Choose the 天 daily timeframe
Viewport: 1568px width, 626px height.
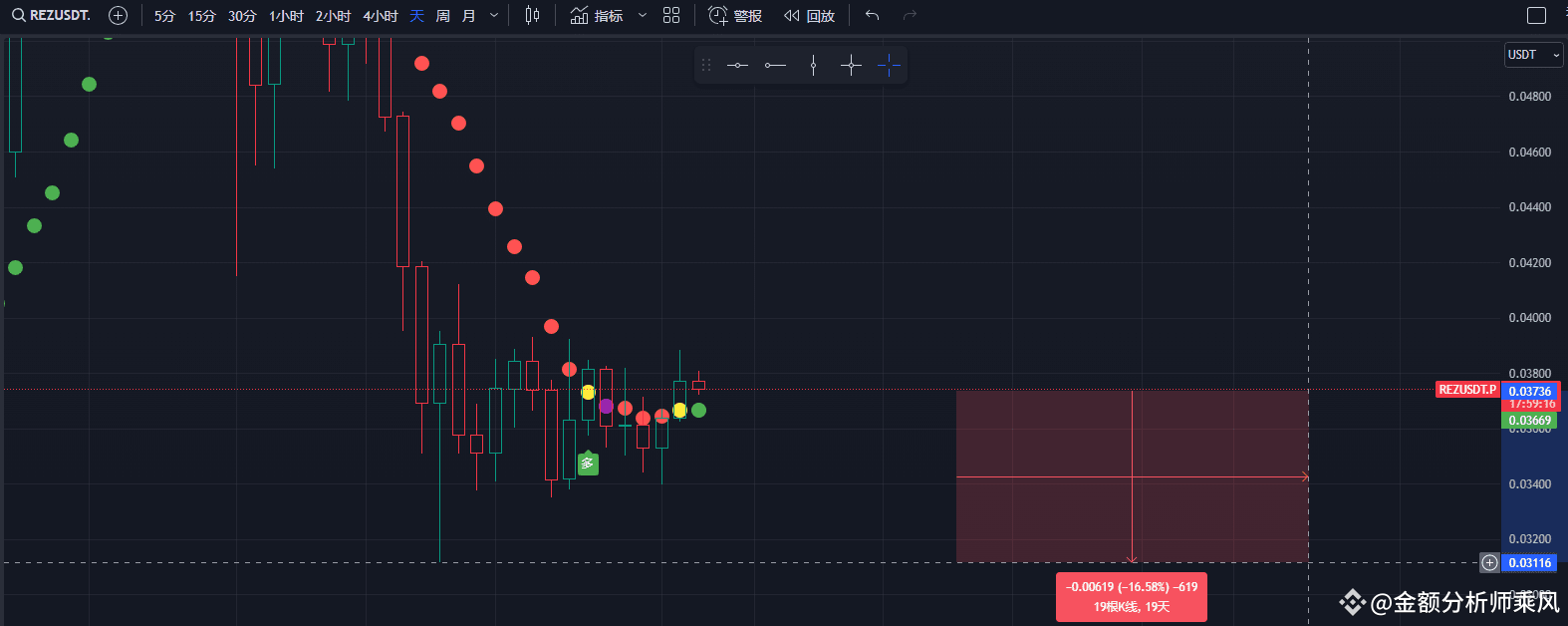tap(416, 16)
